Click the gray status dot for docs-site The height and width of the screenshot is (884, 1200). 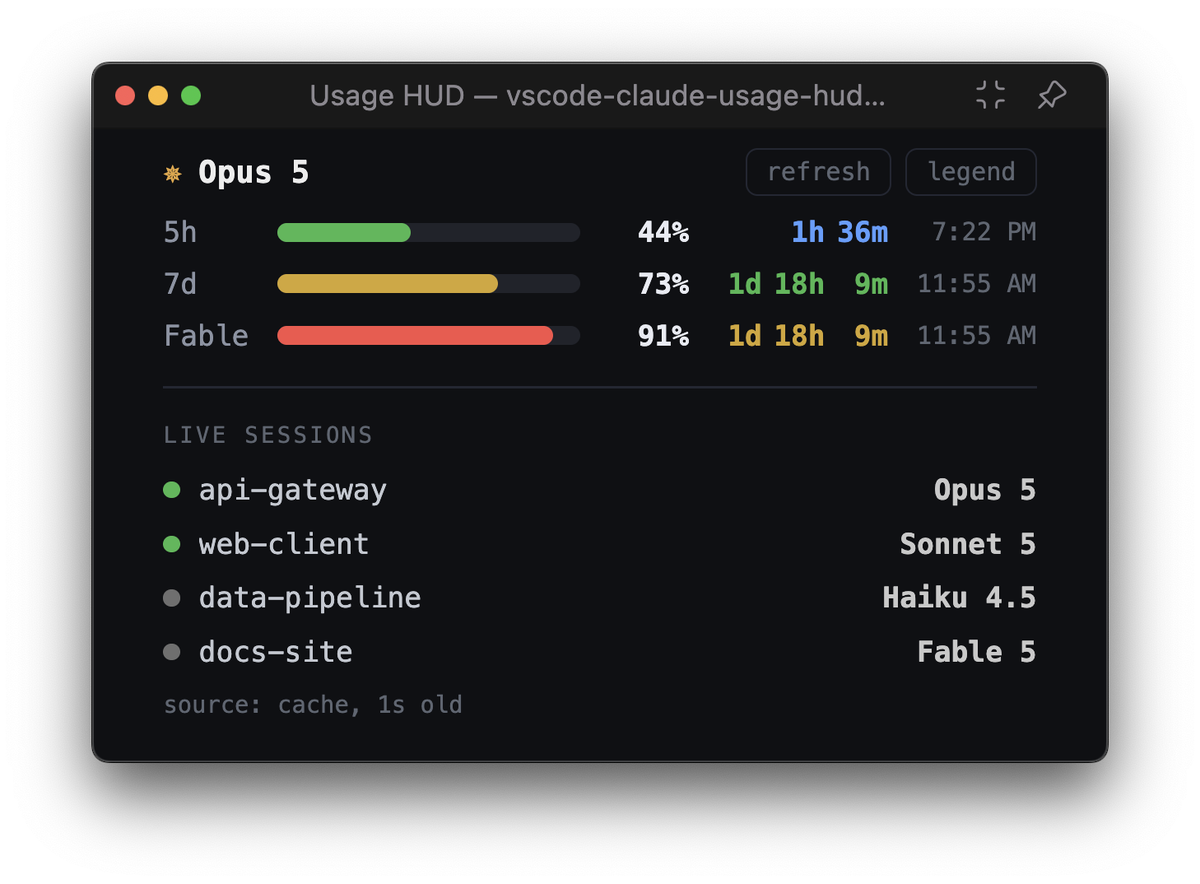tap(172, 652)
